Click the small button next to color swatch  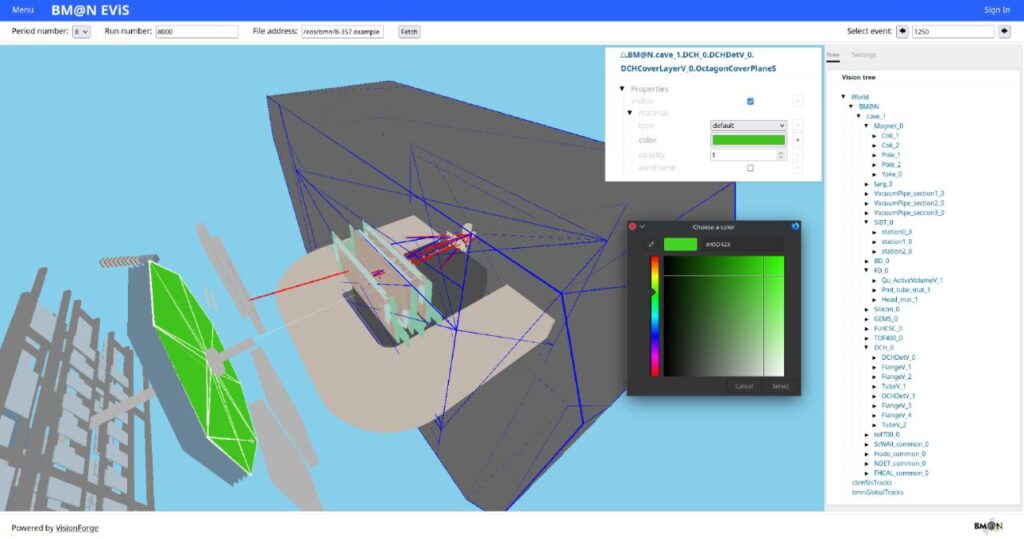click(x=797, y=140)
